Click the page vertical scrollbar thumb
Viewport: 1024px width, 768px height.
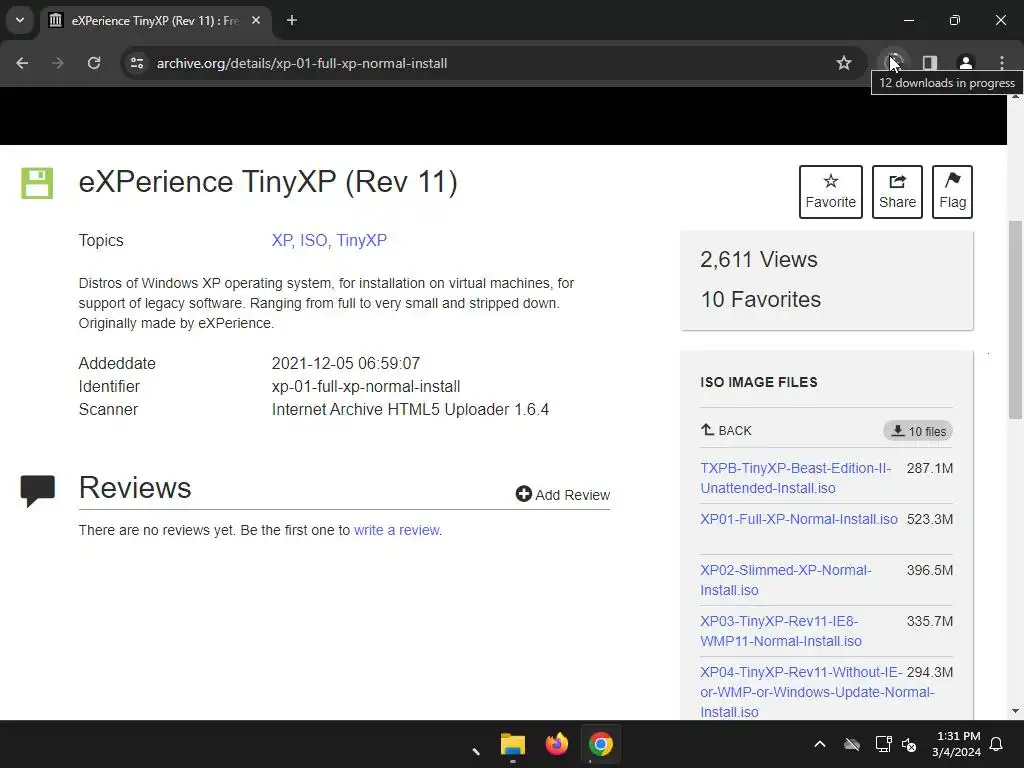tap(1015, 320)
